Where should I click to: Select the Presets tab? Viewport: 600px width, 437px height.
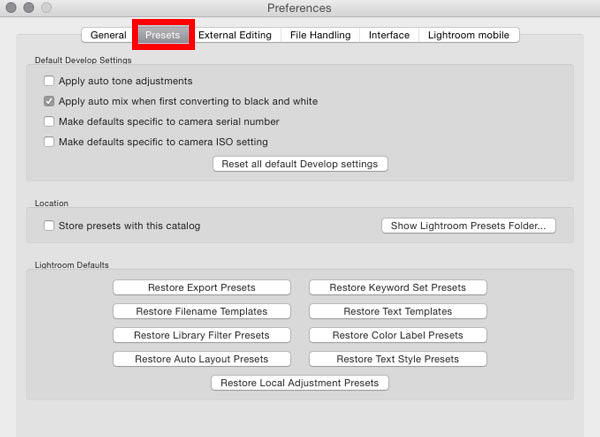pyautogui.click(x=163, y=35)
